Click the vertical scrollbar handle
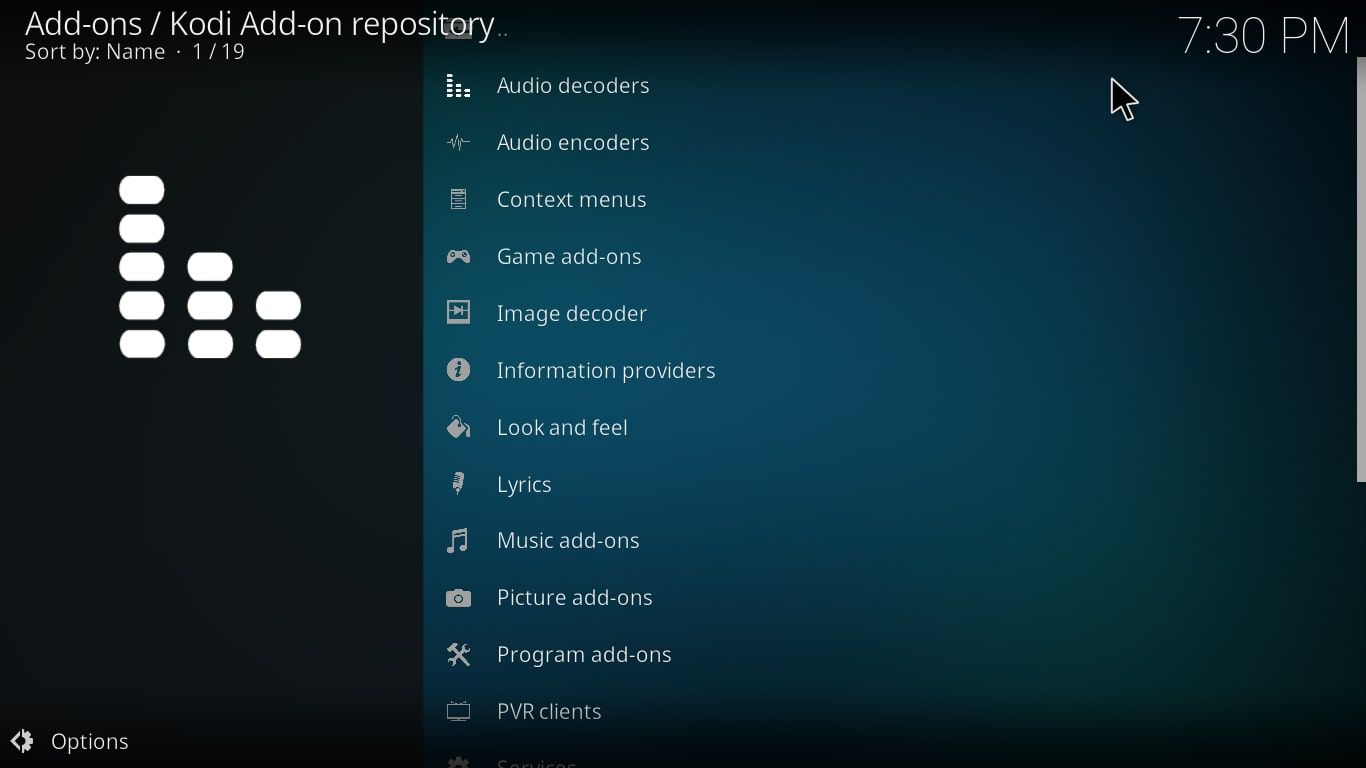This screenshot has width=1366, height=768. point(1361,270)
